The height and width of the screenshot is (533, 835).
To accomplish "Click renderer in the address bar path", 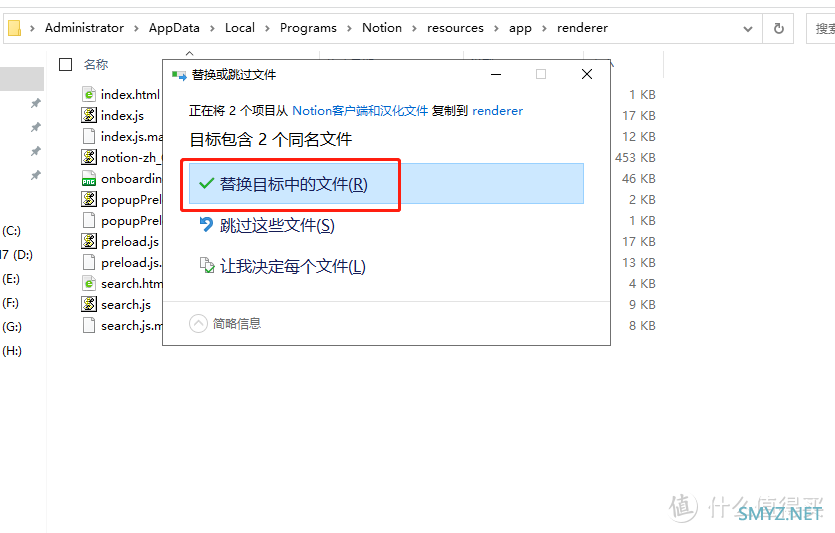I will [x=582, y=28].
